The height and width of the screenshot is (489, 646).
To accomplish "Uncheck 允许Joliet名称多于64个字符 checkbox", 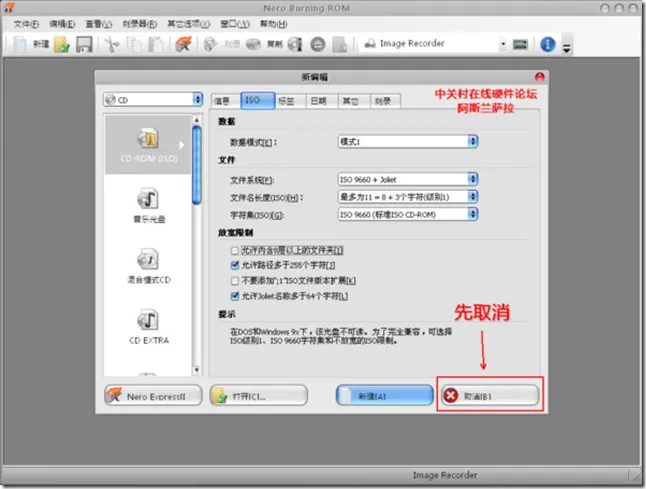I will 235,296.
